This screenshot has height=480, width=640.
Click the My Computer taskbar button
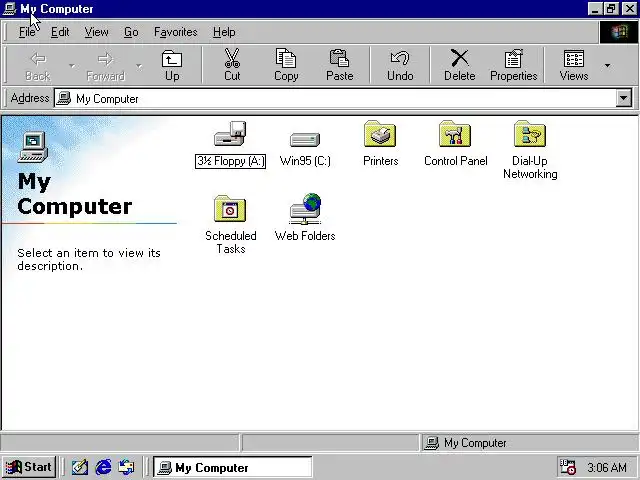233,467
